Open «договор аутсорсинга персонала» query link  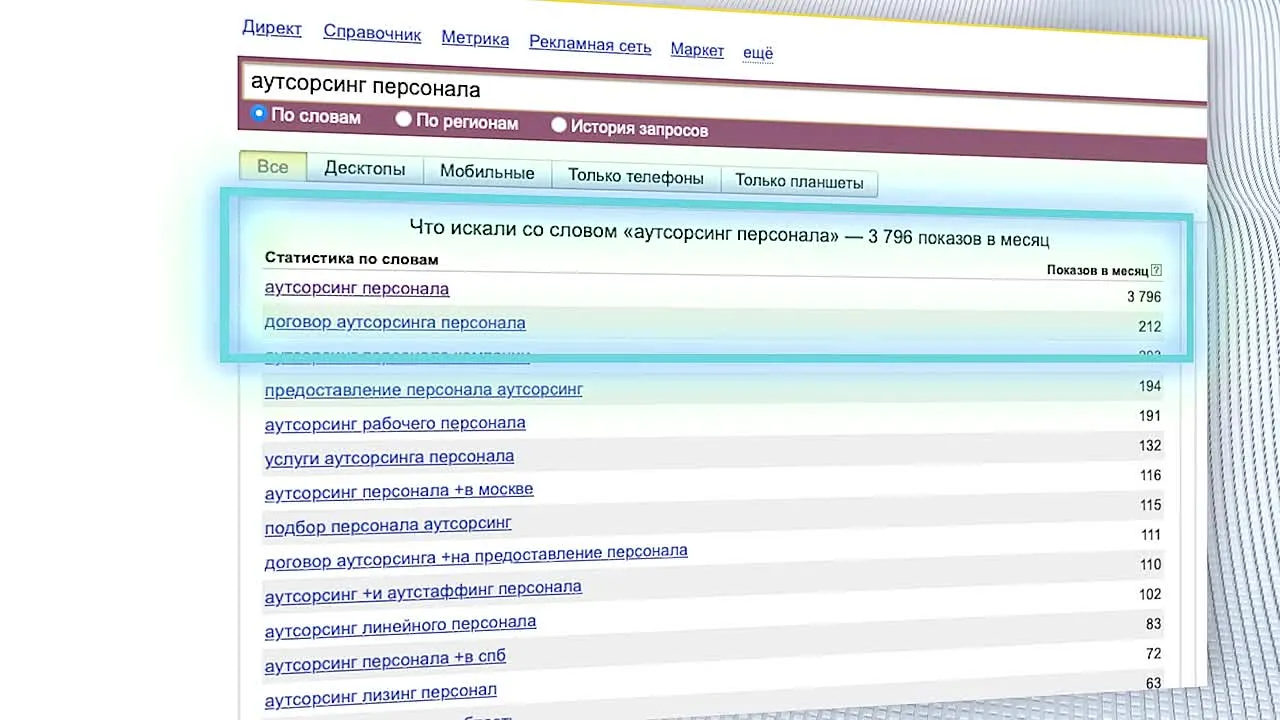(x=394, y=322)
